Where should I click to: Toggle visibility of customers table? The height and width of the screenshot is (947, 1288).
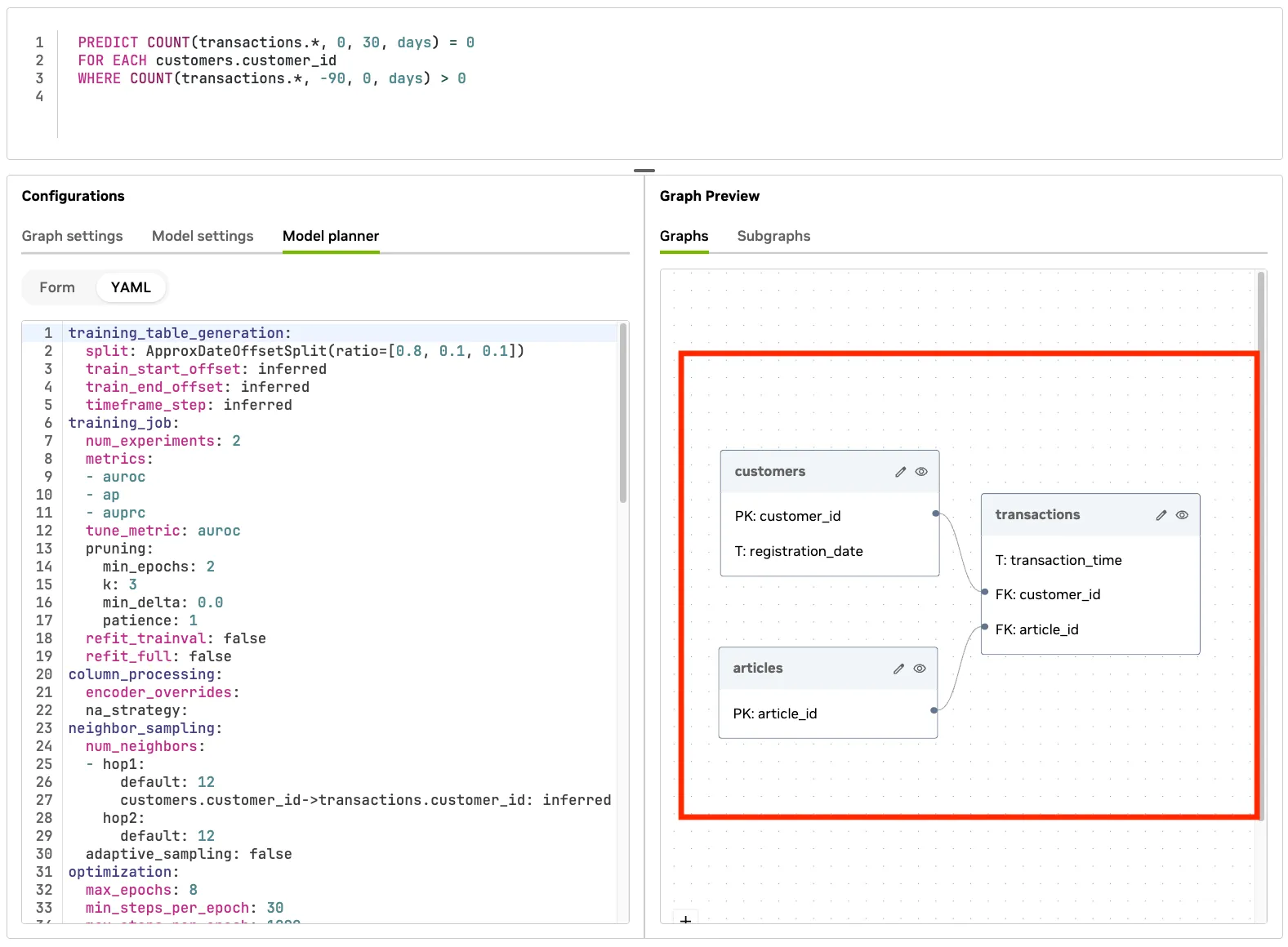[921, 472]
